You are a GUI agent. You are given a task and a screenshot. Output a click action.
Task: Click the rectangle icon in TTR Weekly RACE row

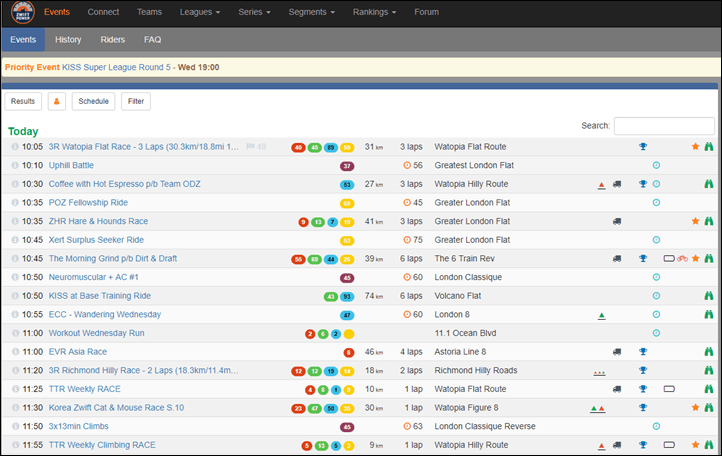(669, 389)
